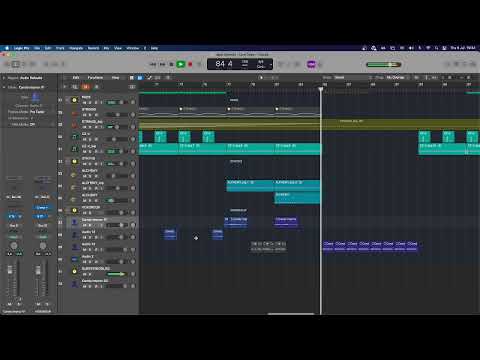Screen dimensions: 480x360
Task: Toggle the orange highlighted button in track header bar
Action: (86, 87)
